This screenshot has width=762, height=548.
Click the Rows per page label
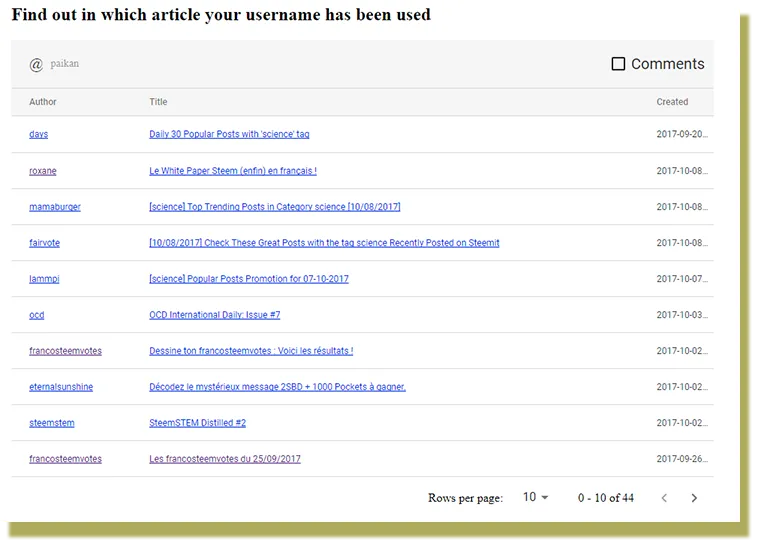(x=465, y=498)
